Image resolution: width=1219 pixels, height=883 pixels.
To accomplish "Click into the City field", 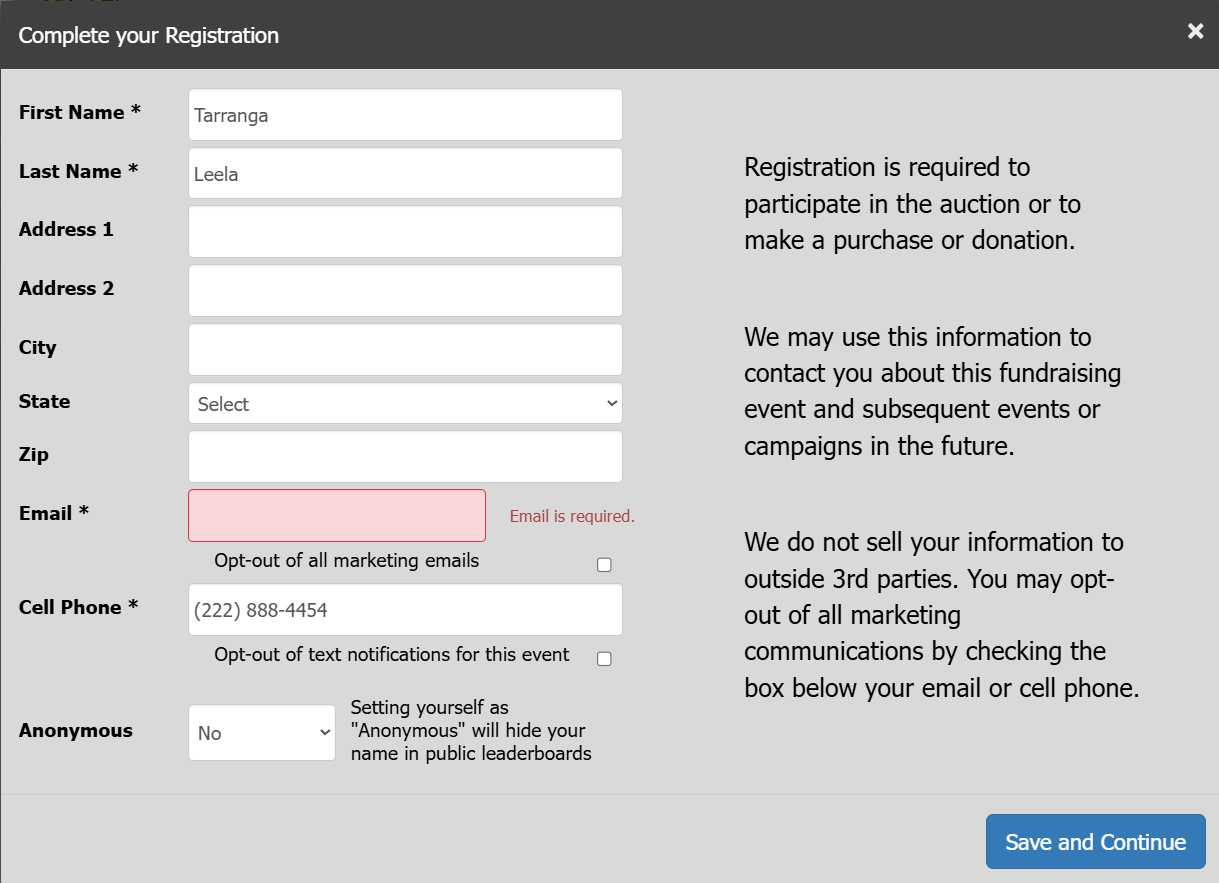I will click(405, 350).
